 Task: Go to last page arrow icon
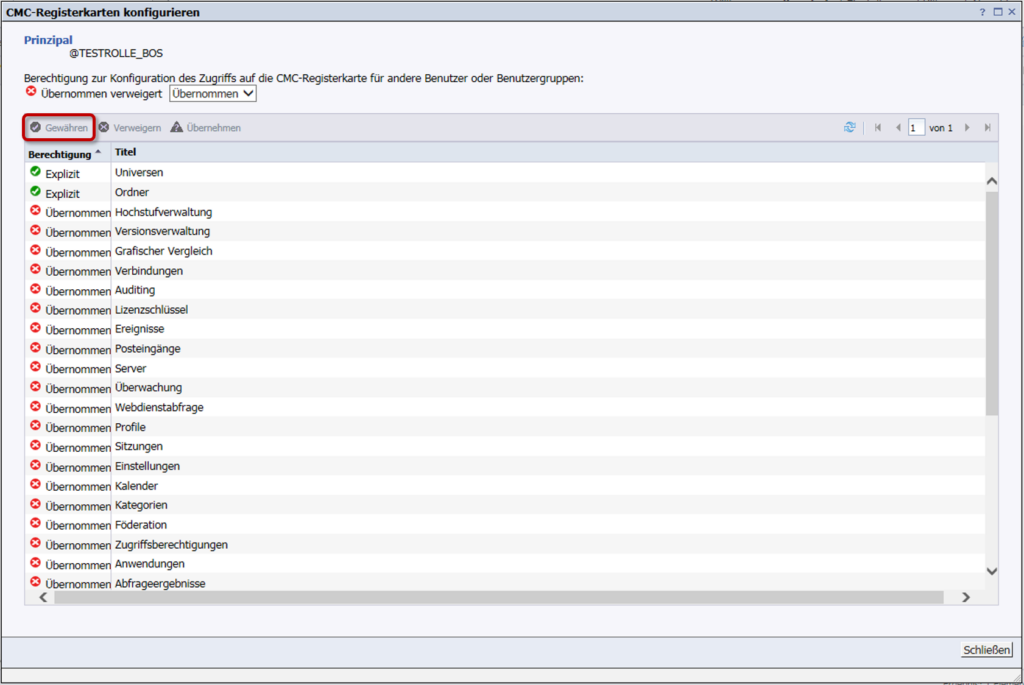coord(988,128)
